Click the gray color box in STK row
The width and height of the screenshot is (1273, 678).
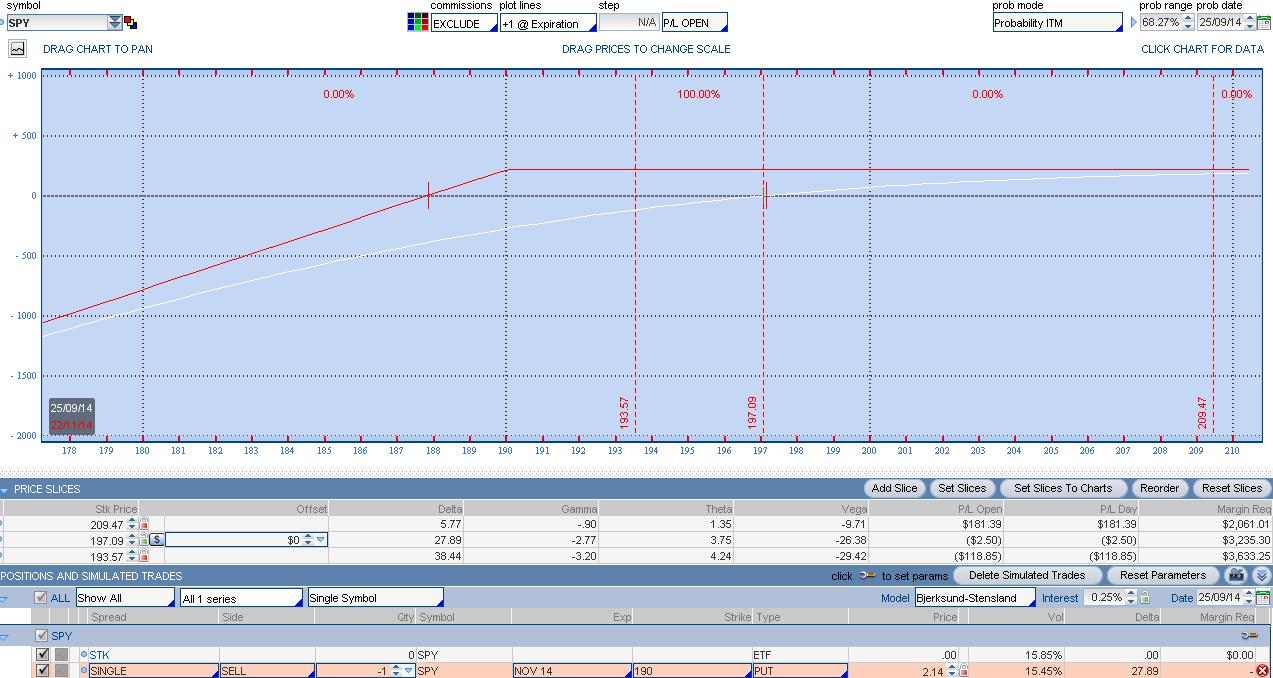point(62,654)
